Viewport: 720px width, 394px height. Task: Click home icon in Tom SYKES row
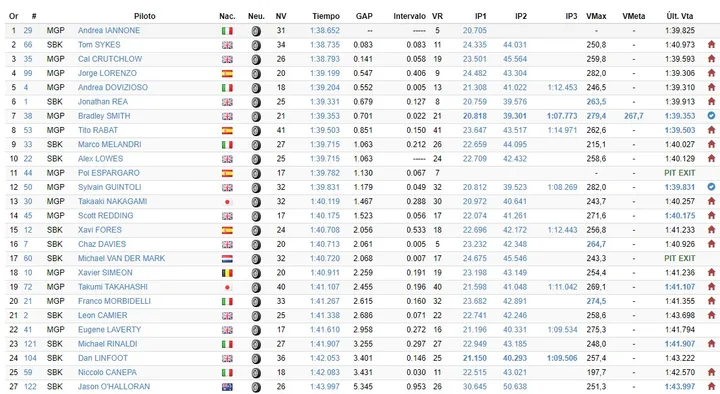(711, 45)
